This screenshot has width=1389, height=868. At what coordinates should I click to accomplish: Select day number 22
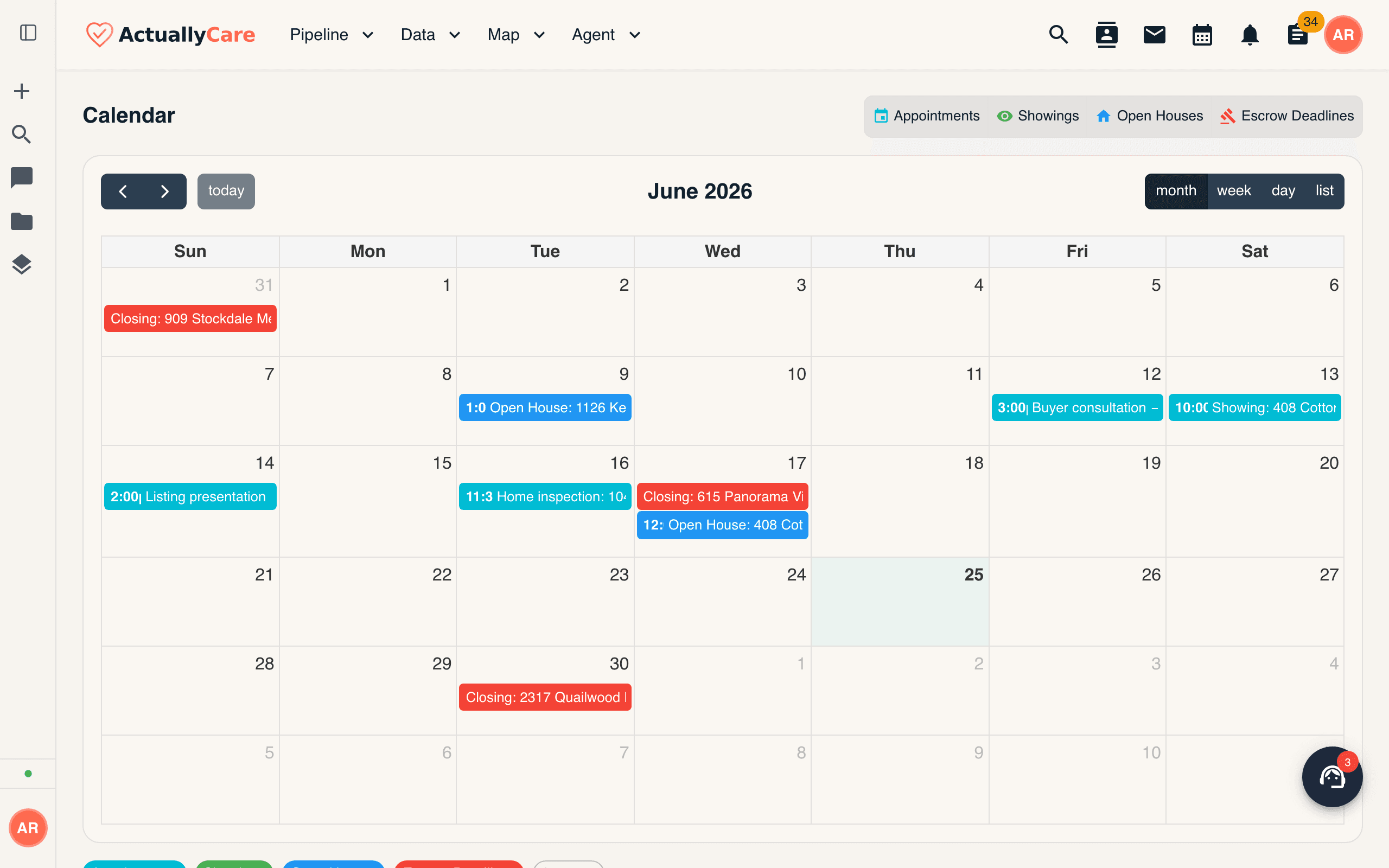[x=441, y=575]
